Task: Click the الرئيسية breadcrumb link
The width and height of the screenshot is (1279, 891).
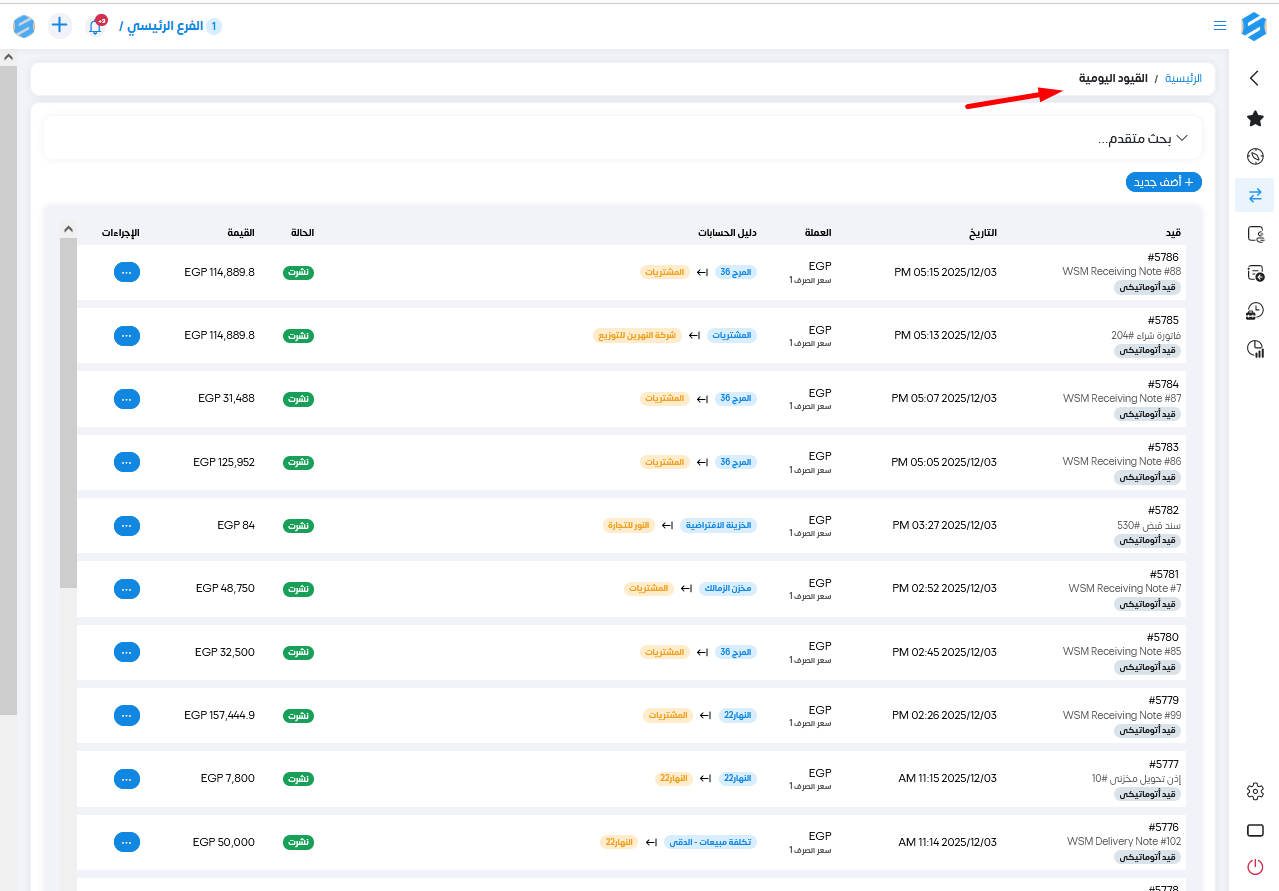Action: tap(1183, 78)
